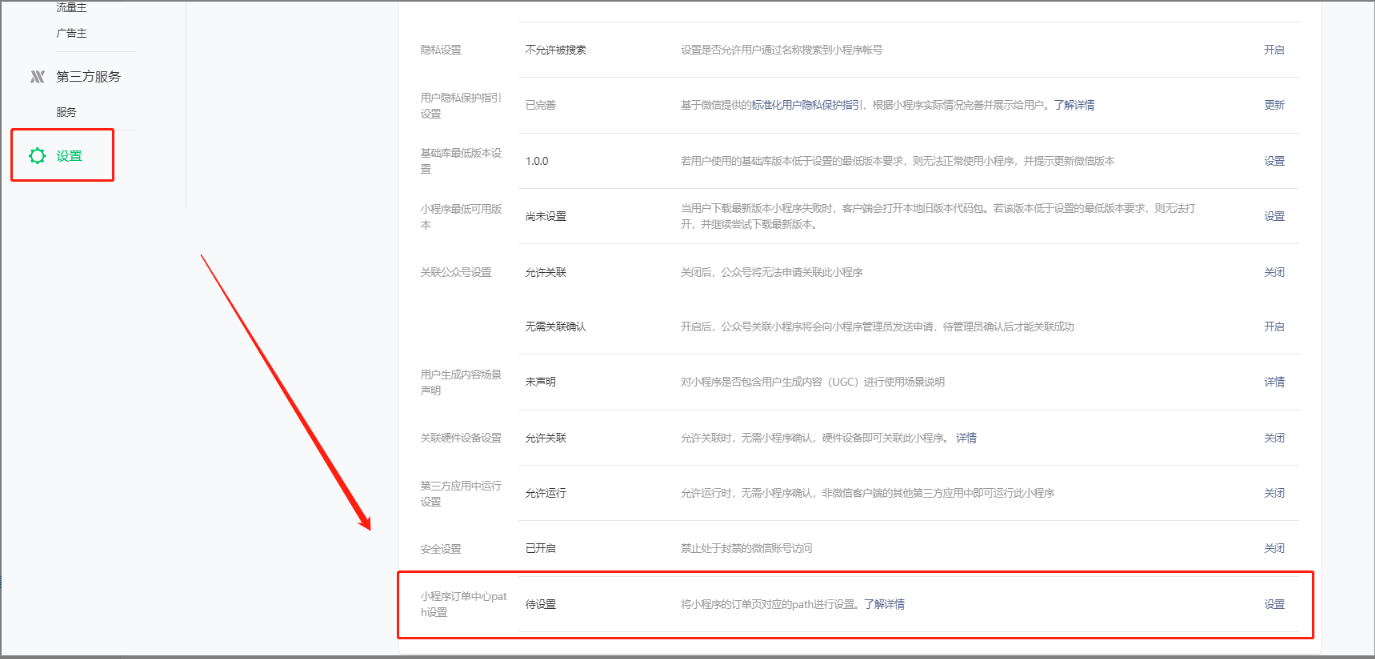The image size is (1375, 659).
Task: Click 关闭 for 第三方应用中运行设置
Action: click(1274, 493)
